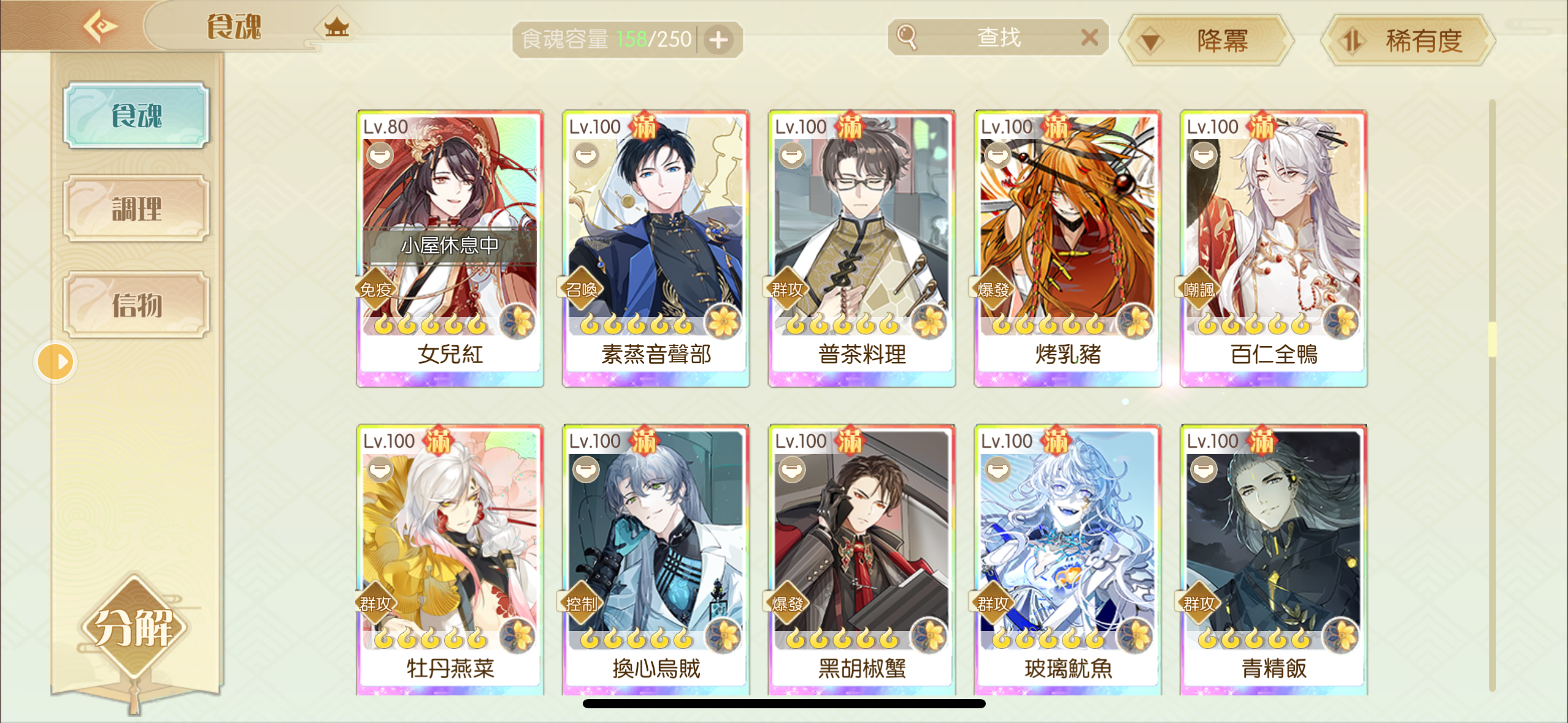This screenshot has width=1568, height=723.
Task: Open the 稀有度 sorting dropdown
Action: pyautogui.click(x=1408, y=40)
